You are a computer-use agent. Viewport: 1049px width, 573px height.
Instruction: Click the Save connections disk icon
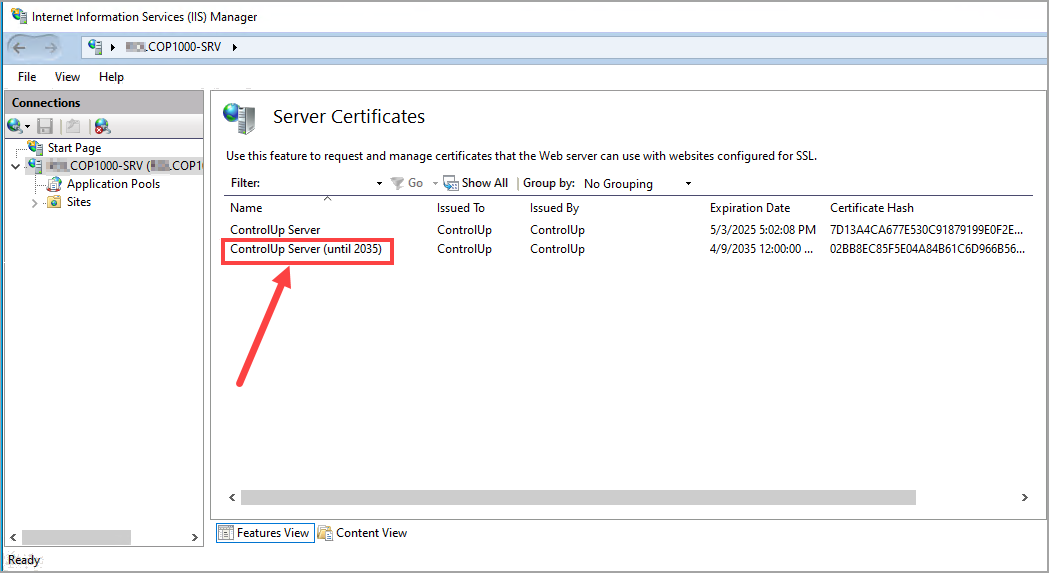45,126
